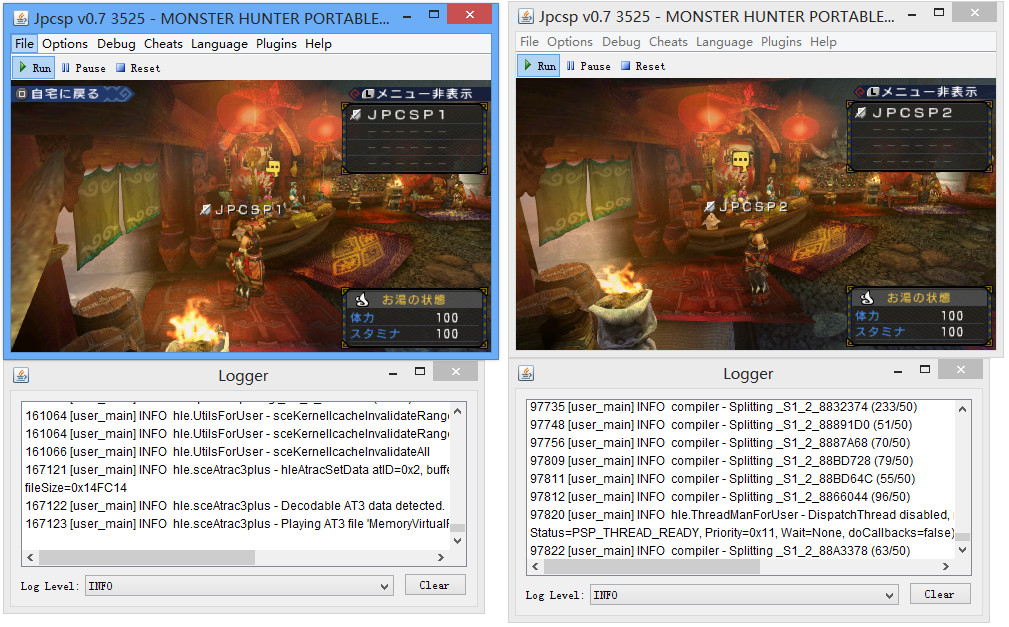Select the 'Splitting _S1_2_8832374 (233/50)' log line
The height and width of the screenshot is (627, 1009).
click(x=724, y=407)
